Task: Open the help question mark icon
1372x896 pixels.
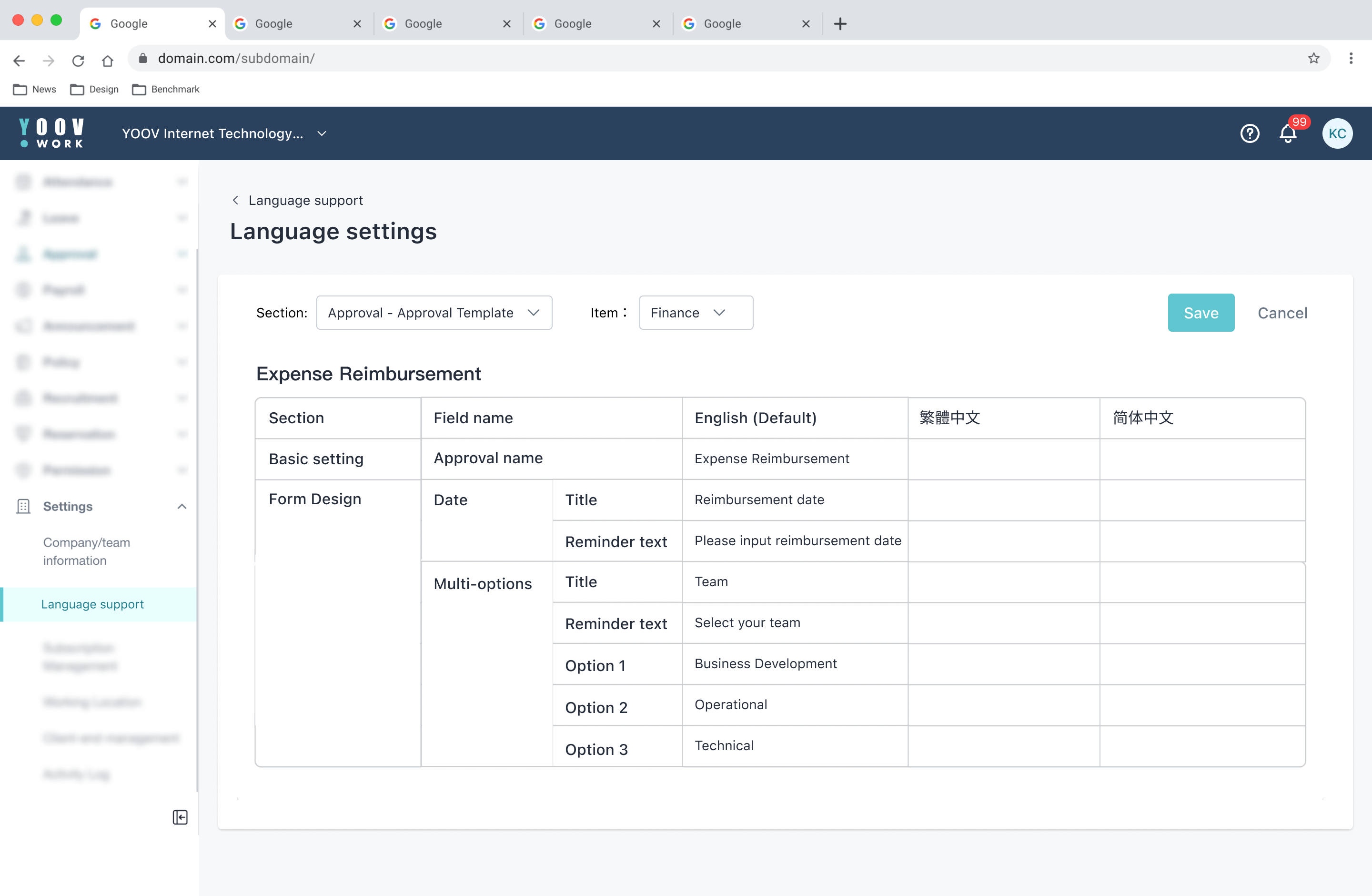Action: pos(1249,134)
